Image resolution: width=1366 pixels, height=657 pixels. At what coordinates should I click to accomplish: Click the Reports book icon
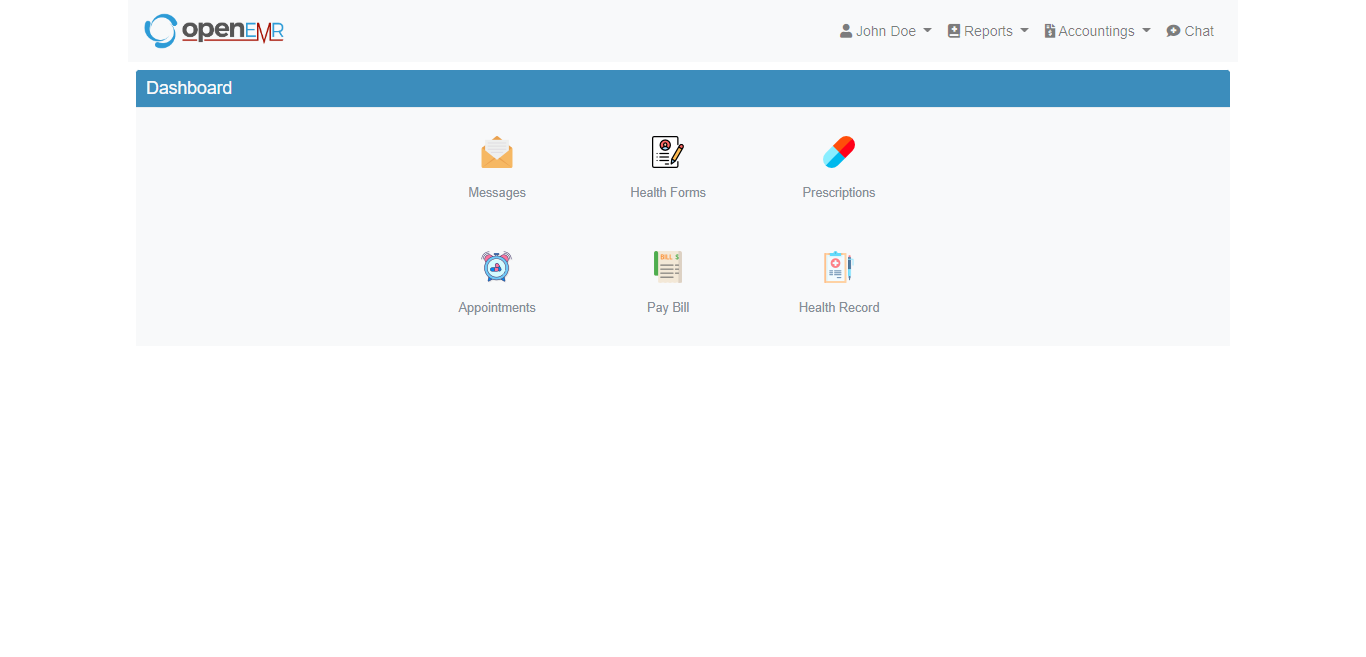coord(954,31)
